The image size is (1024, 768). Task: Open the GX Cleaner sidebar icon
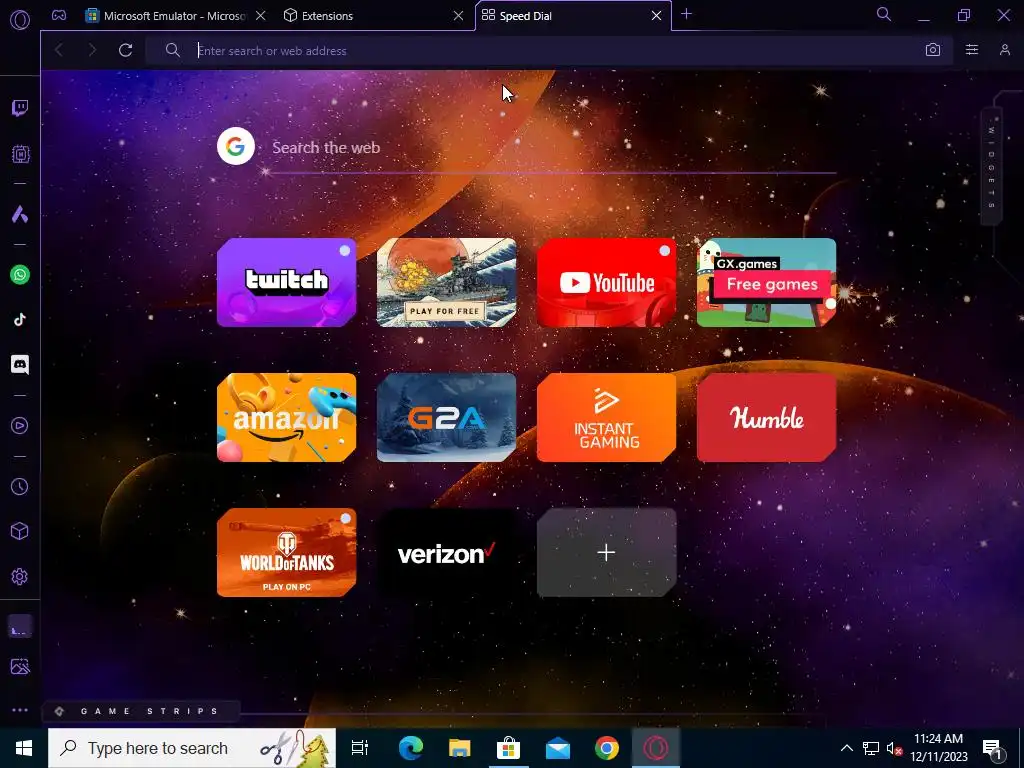[20, 627]
